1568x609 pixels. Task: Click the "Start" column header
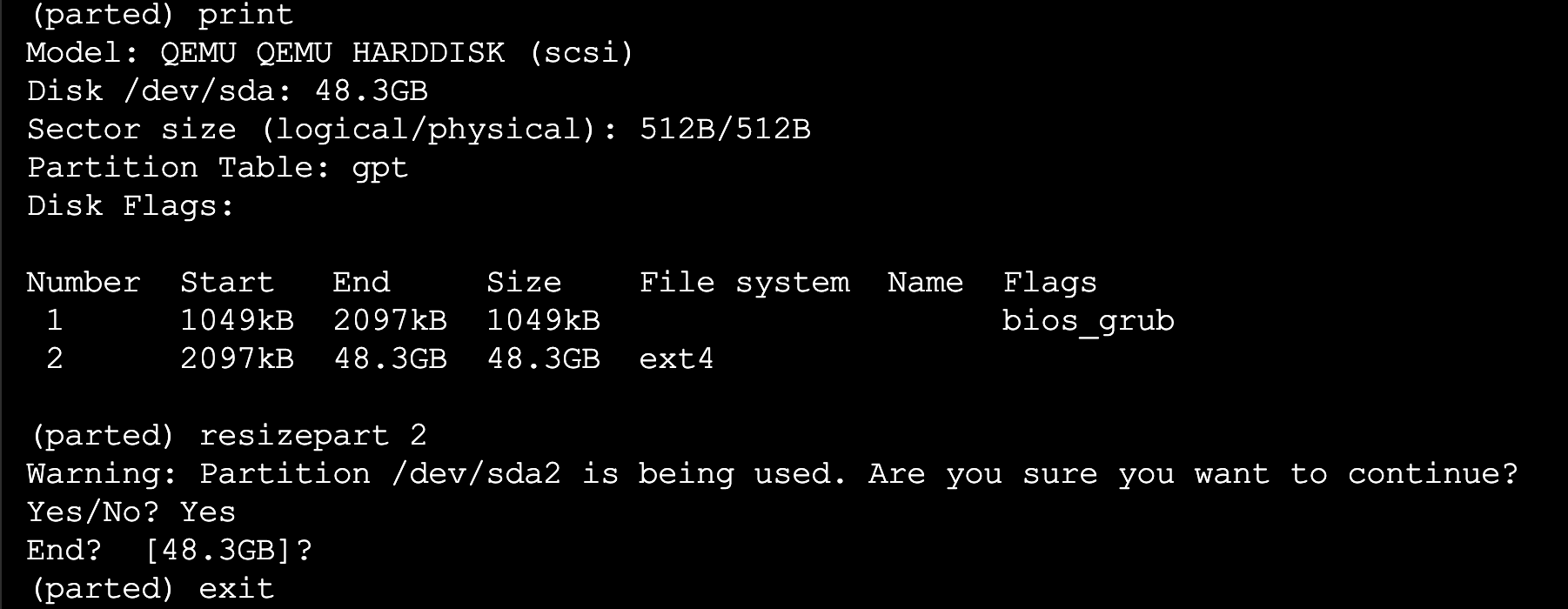pos(227,283)
